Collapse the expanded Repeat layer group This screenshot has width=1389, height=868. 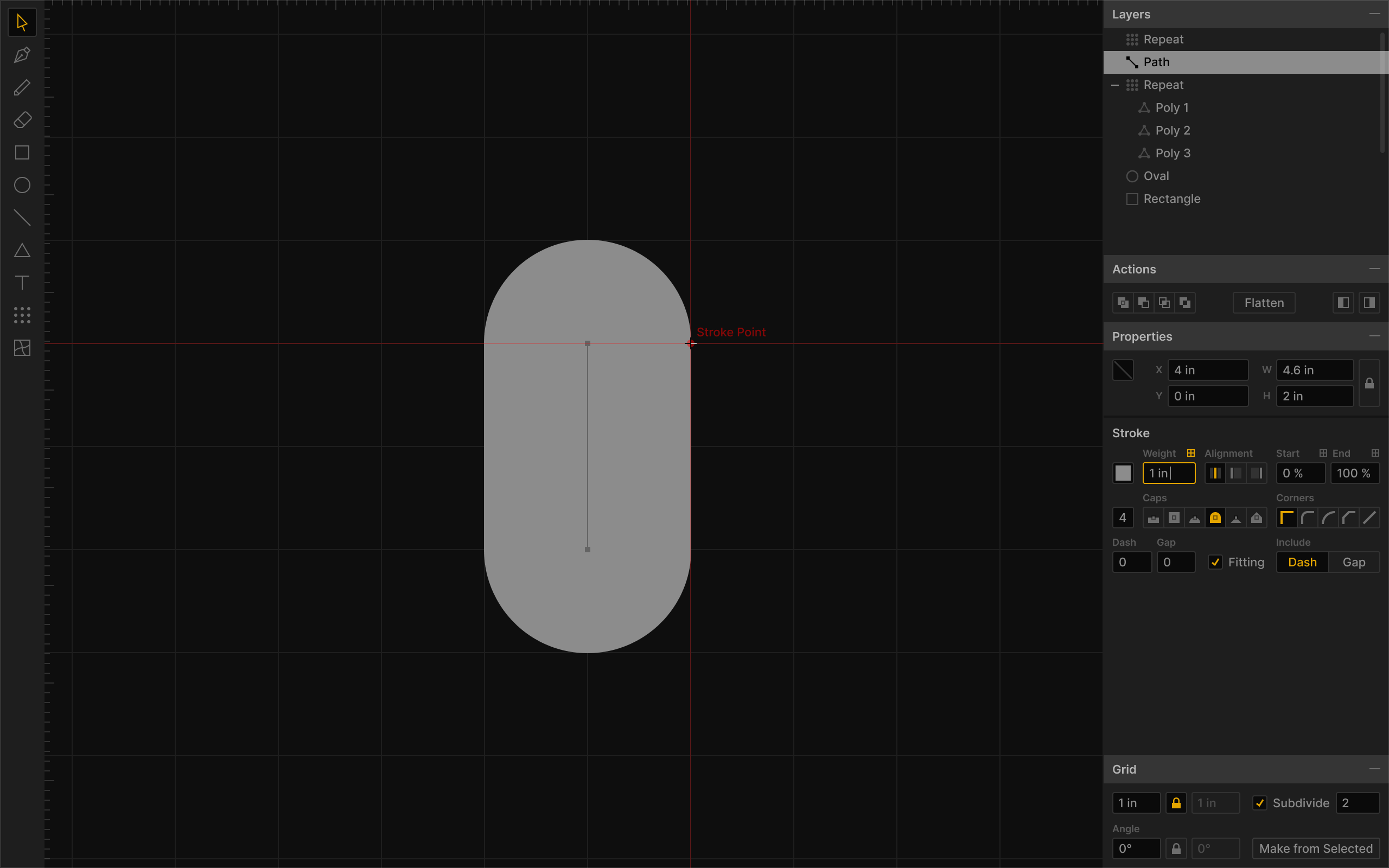click(x=1114, y=85)
